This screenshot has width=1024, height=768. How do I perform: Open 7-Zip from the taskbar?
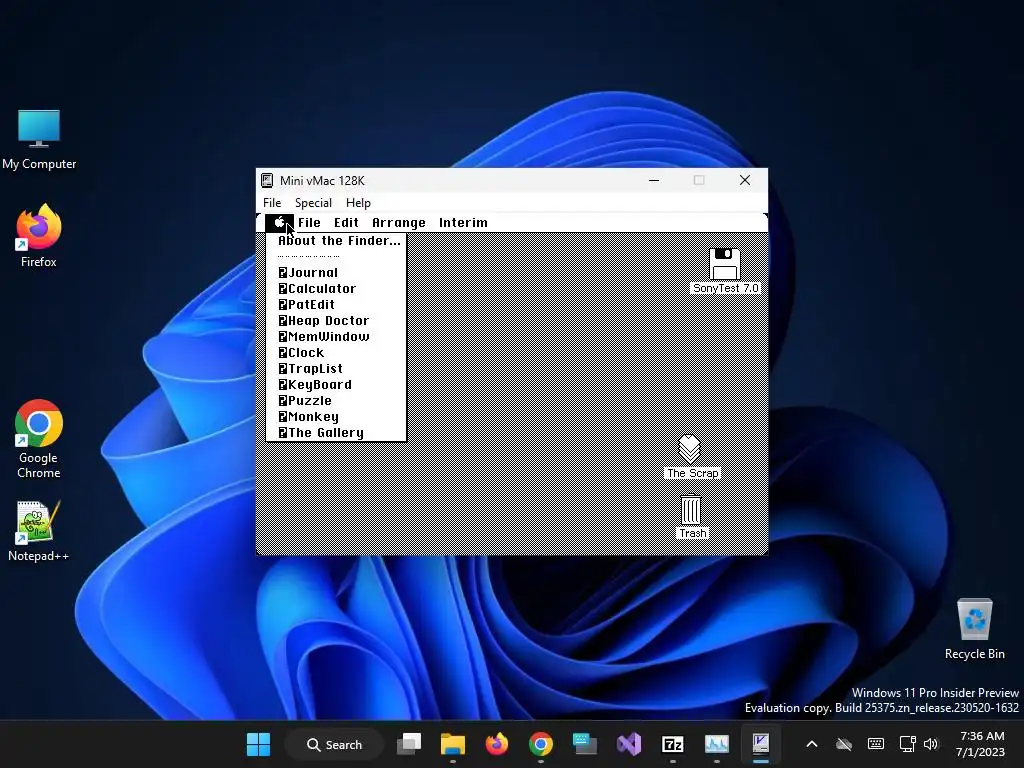point(673,744)
